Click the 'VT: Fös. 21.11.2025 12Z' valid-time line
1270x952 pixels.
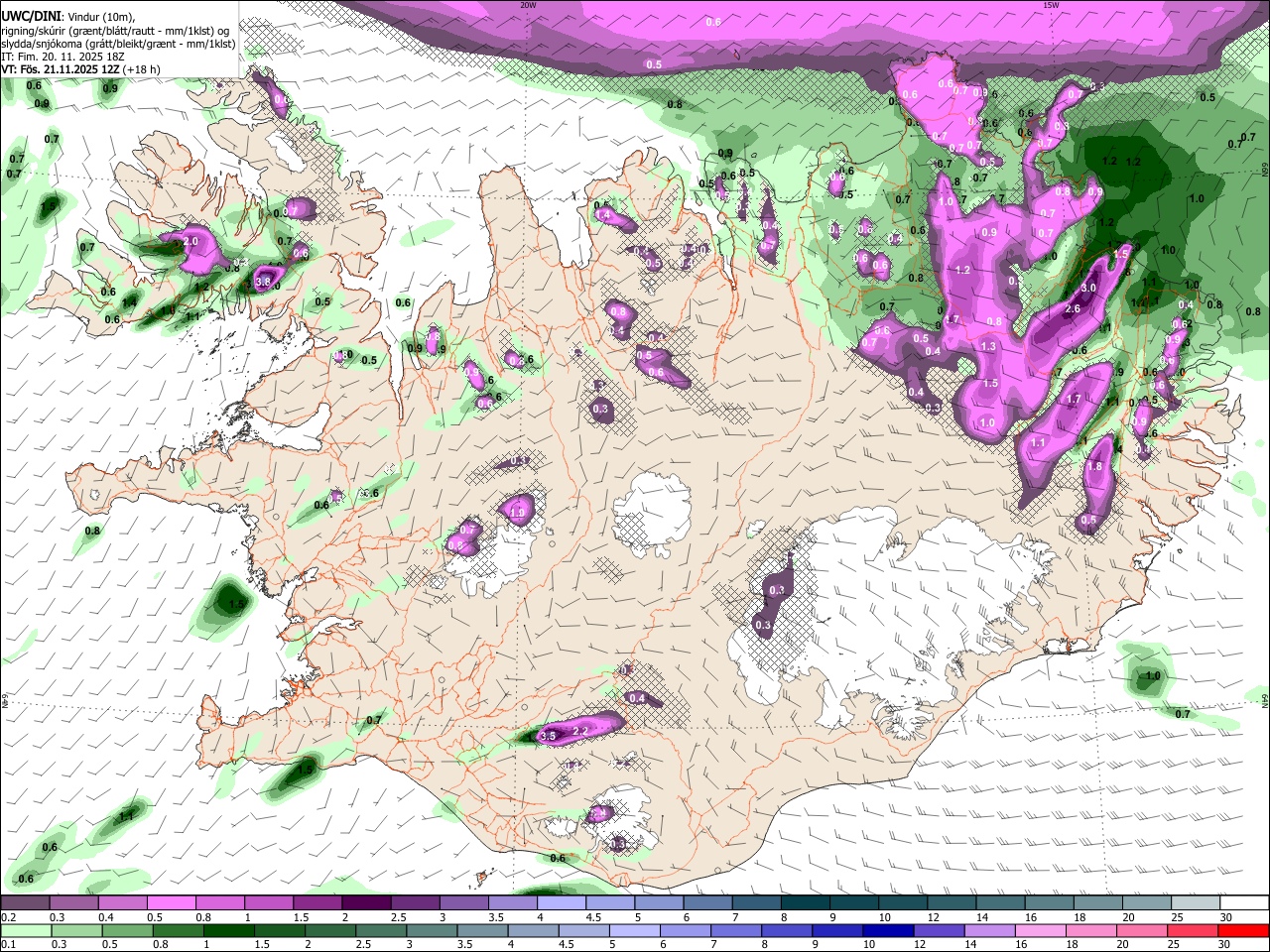coord(61,69)
